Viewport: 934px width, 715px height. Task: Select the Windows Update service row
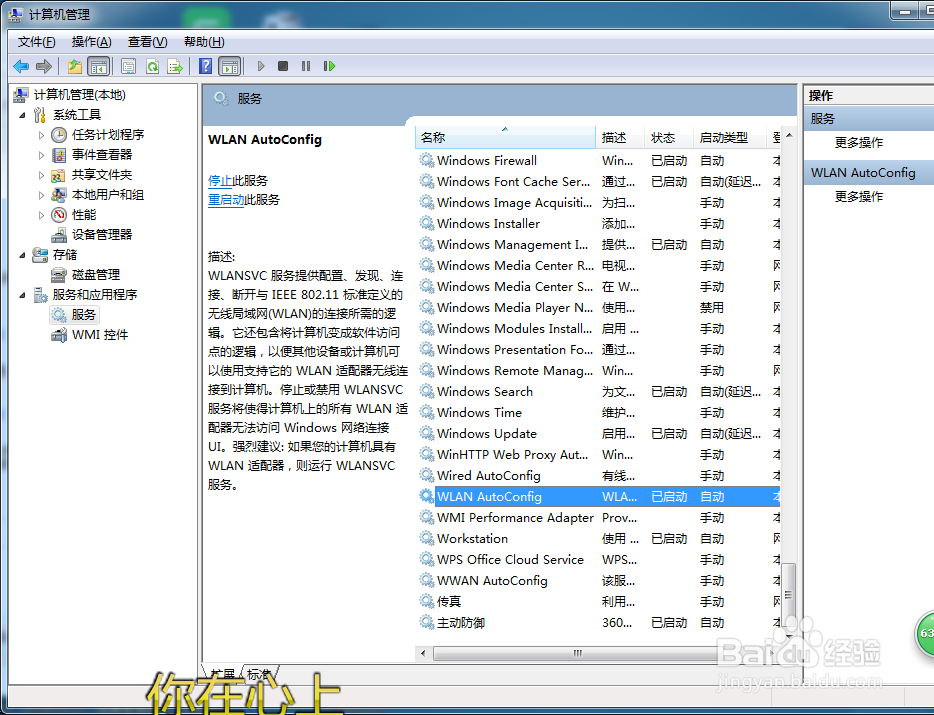[599, 433]
